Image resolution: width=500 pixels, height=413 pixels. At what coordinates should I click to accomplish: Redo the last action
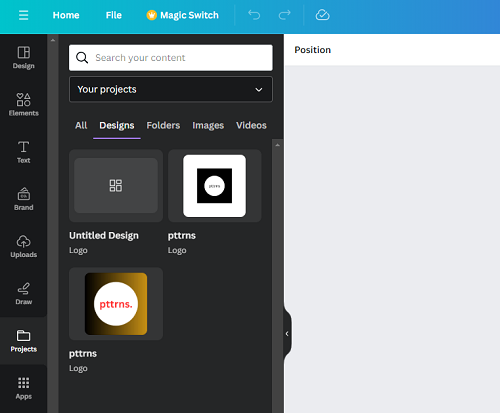tap(284, 15)
